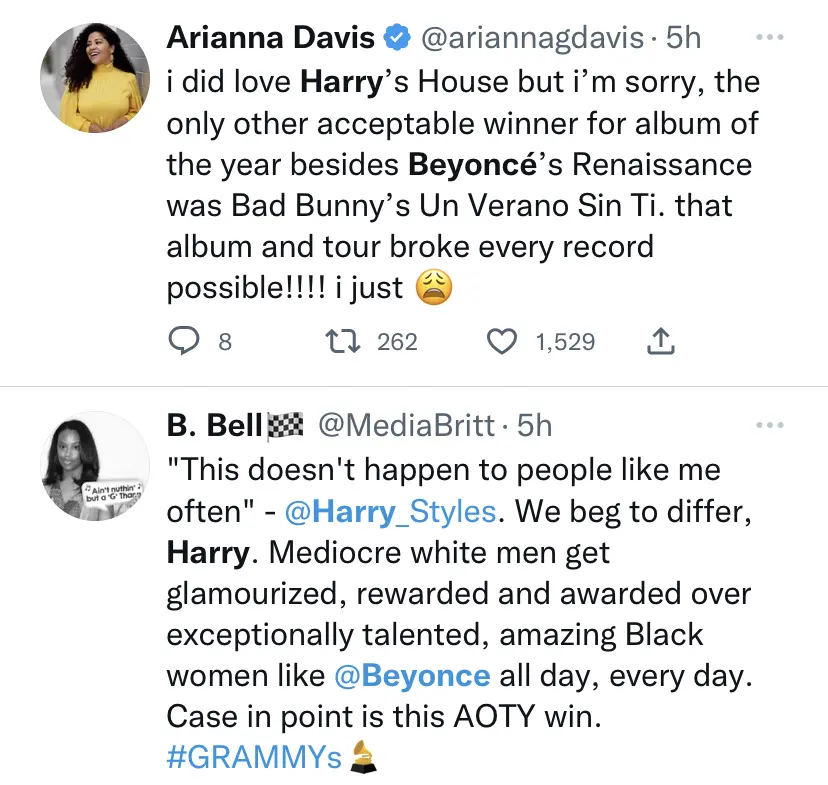The width and height of the screenshot is (828, 785).
Task: Click Arianna Davis's verified badge
Action: (x=398, y=39)
